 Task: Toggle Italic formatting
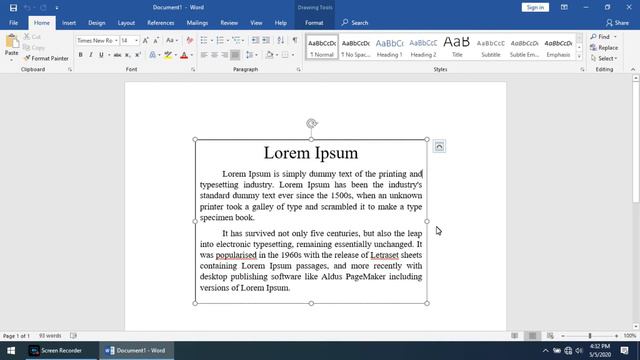coord(91,55)
